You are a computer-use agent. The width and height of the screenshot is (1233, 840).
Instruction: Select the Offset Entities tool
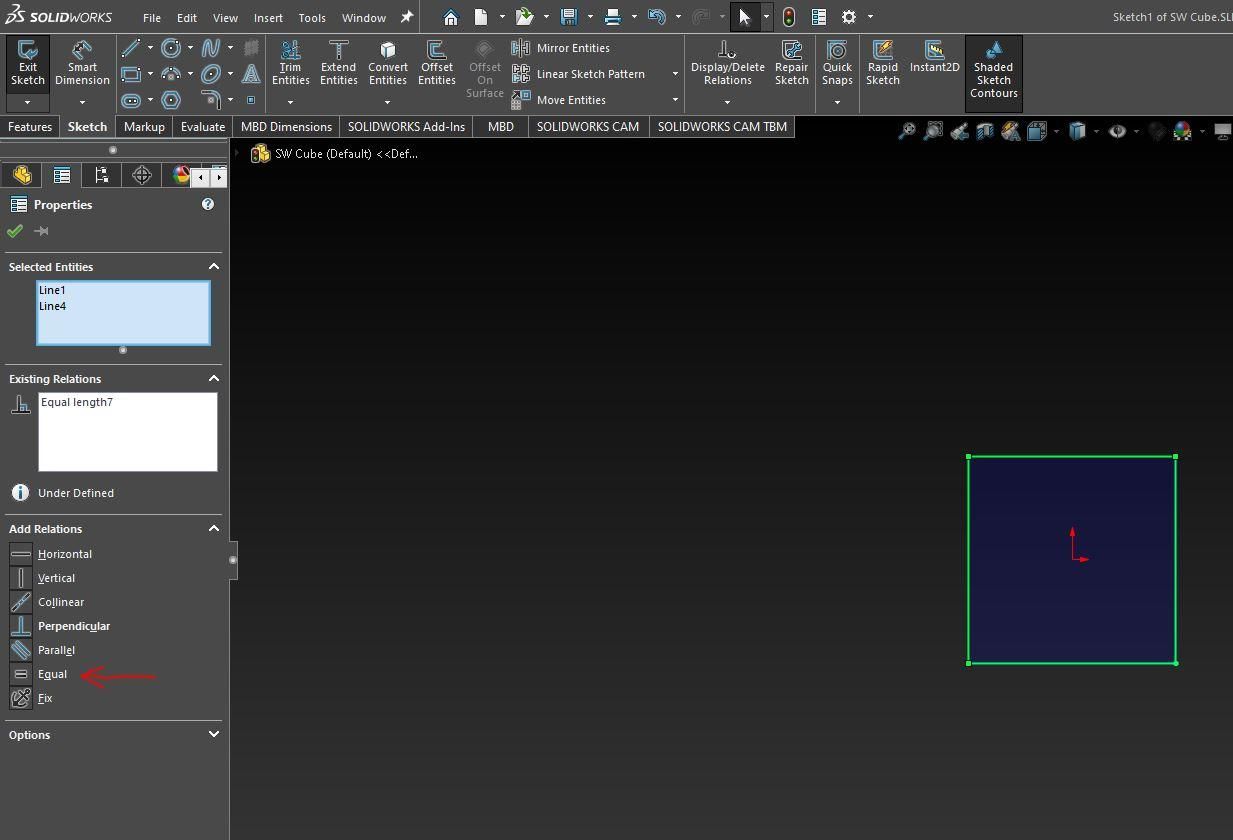[x=436, y=63]
